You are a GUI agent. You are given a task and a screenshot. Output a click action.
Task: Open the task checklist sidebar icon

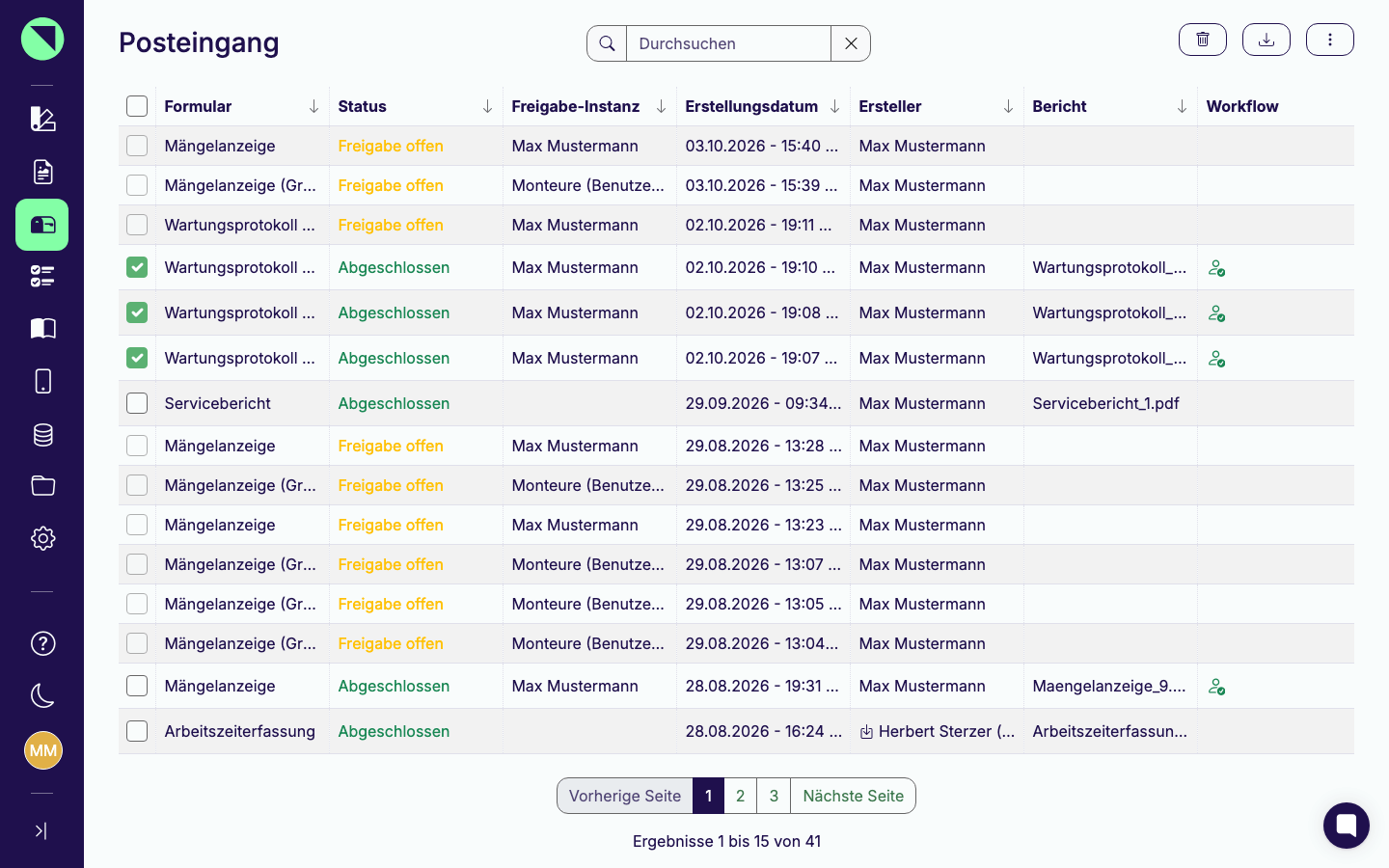pos(42,277)
